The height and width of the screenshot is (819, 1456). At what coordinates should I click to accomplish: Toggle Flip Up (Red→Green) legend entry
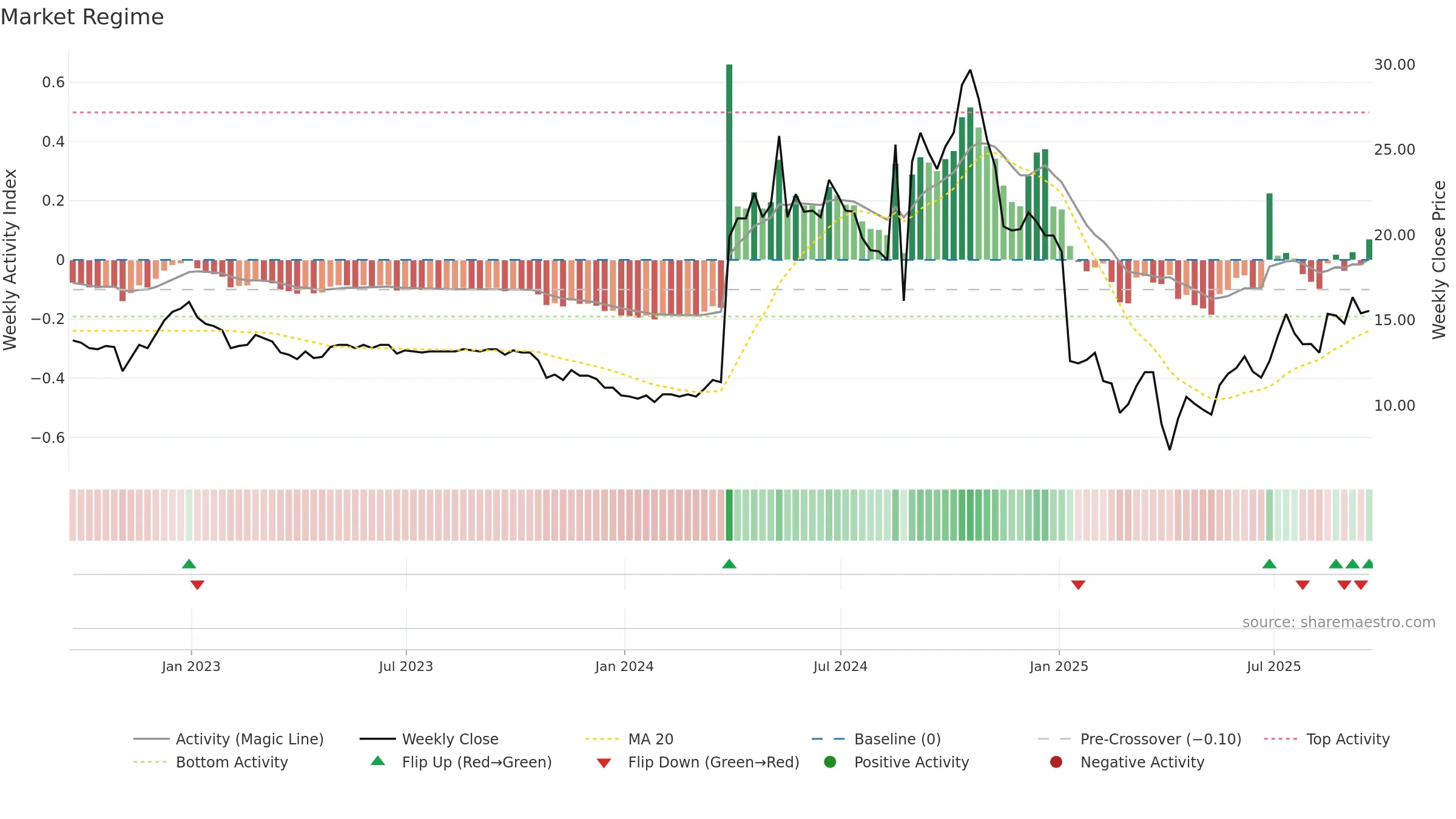461,762
